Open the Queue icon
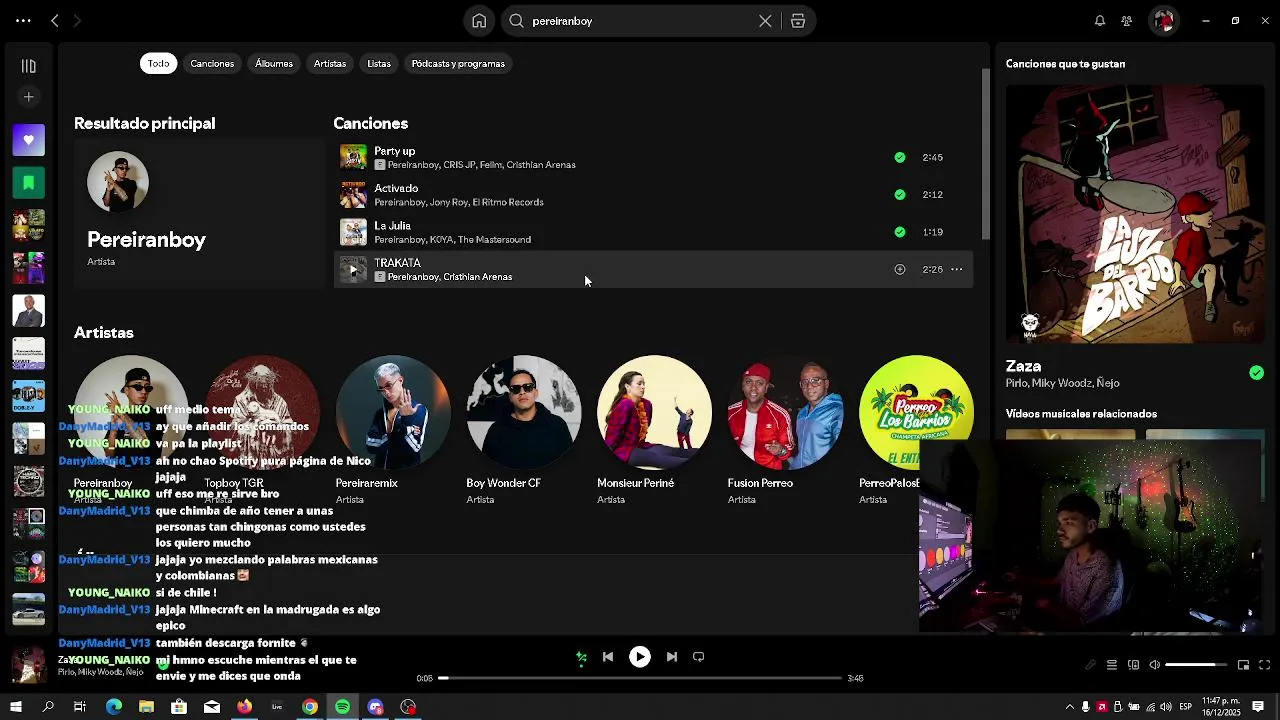This screenshot has height=720, width=1280. coord(1111,665)
